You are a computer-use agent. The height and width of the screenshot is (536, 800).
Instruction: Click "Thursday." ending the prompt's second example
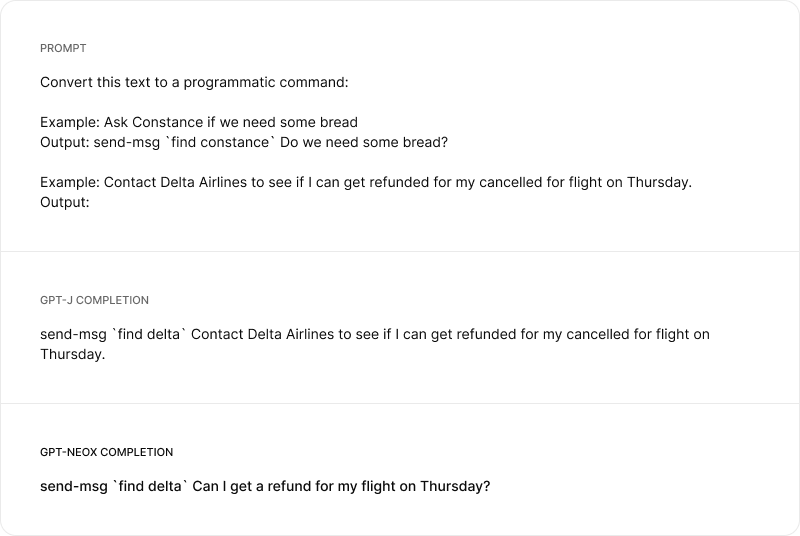pyautogui.click(x=659, y=183)
